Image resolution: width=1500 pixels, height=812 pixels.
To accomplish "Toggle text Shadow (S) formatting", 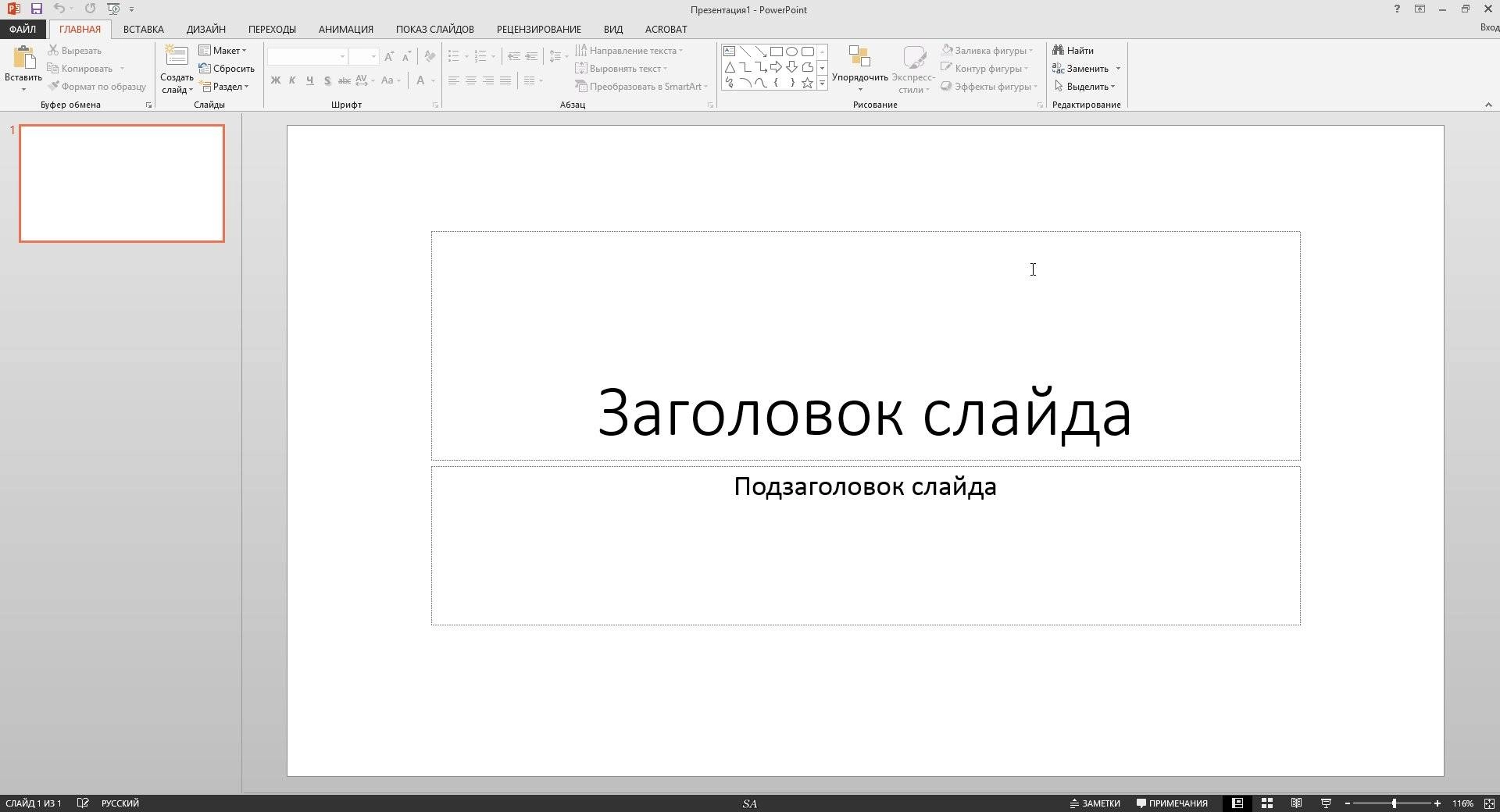I will [x=327, y=80].
